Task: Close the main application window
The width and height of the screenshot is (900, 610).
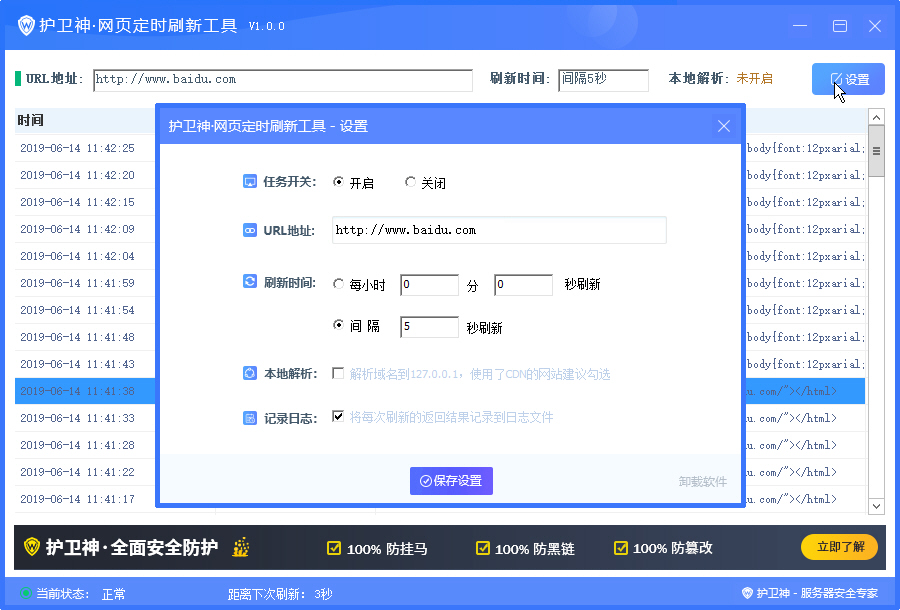Action: coord(875,26)
